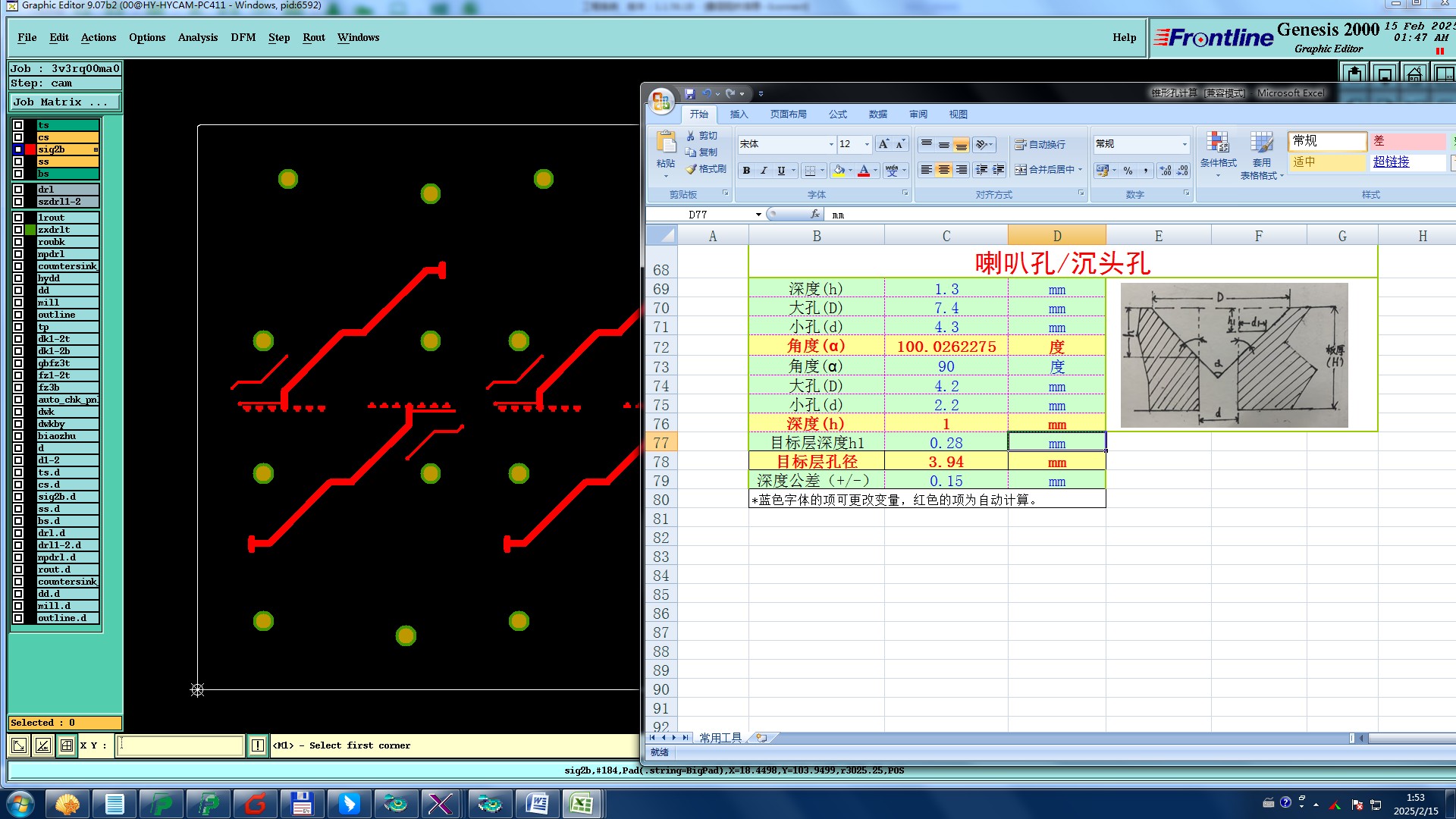Open the 常规 number format dropdown
The image size is (1456, 819).
click(x=1184, y=144)
